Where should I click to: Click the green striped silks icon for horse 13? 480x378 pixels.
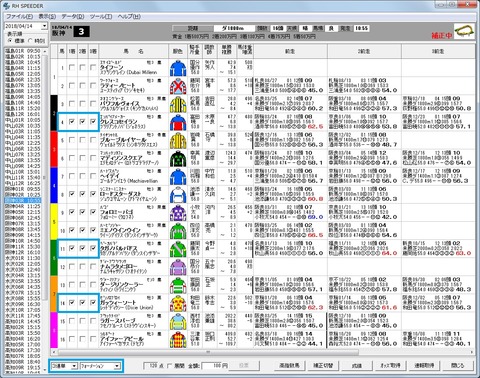178,285
